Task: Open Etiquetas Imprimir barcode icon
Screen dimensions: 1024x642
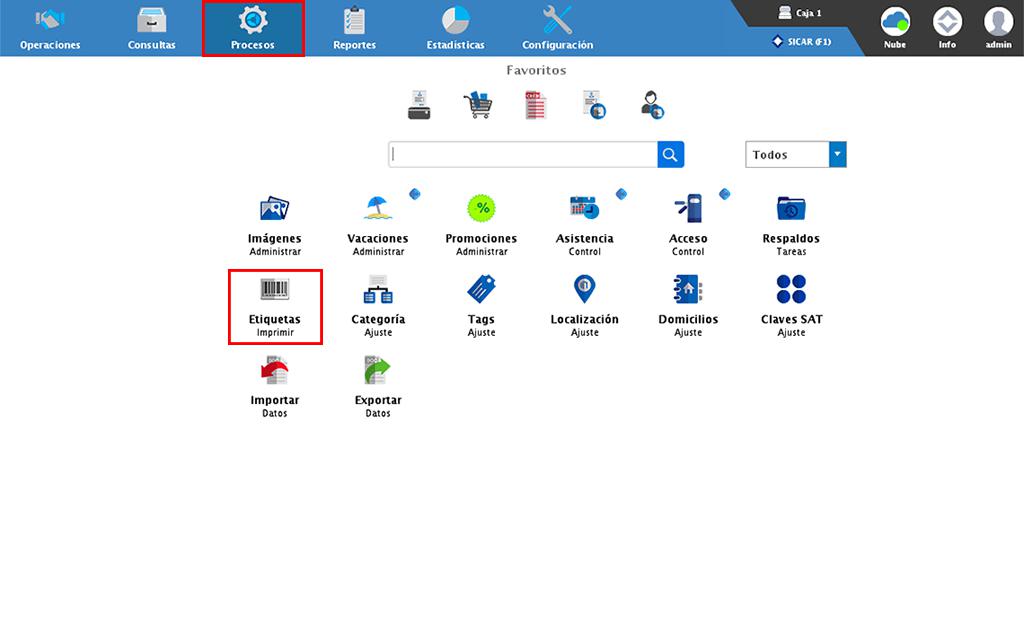Action: 274,290
